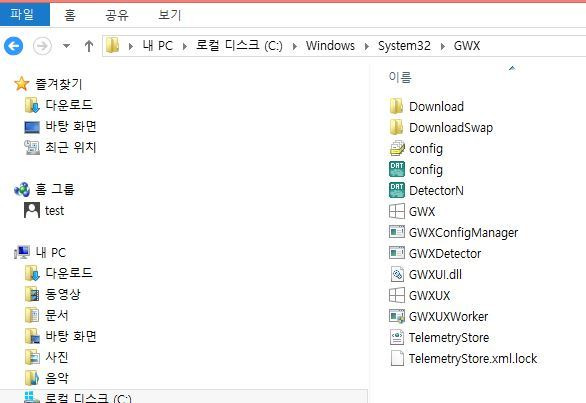586x403 pixels.
Task: Go back with the blue back arrow
Action: 13,46
